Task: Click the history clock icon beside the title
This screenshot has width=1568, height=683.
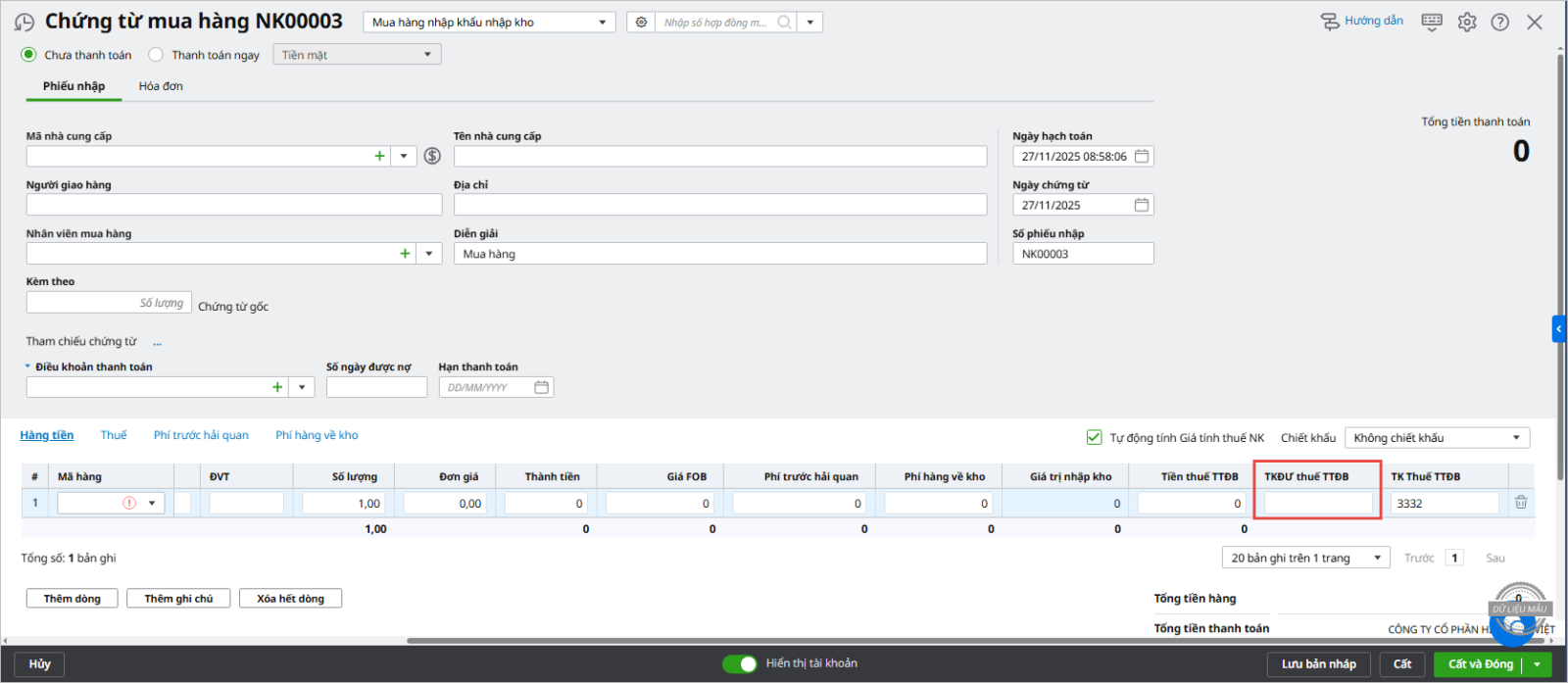Action: pos(24,23)
